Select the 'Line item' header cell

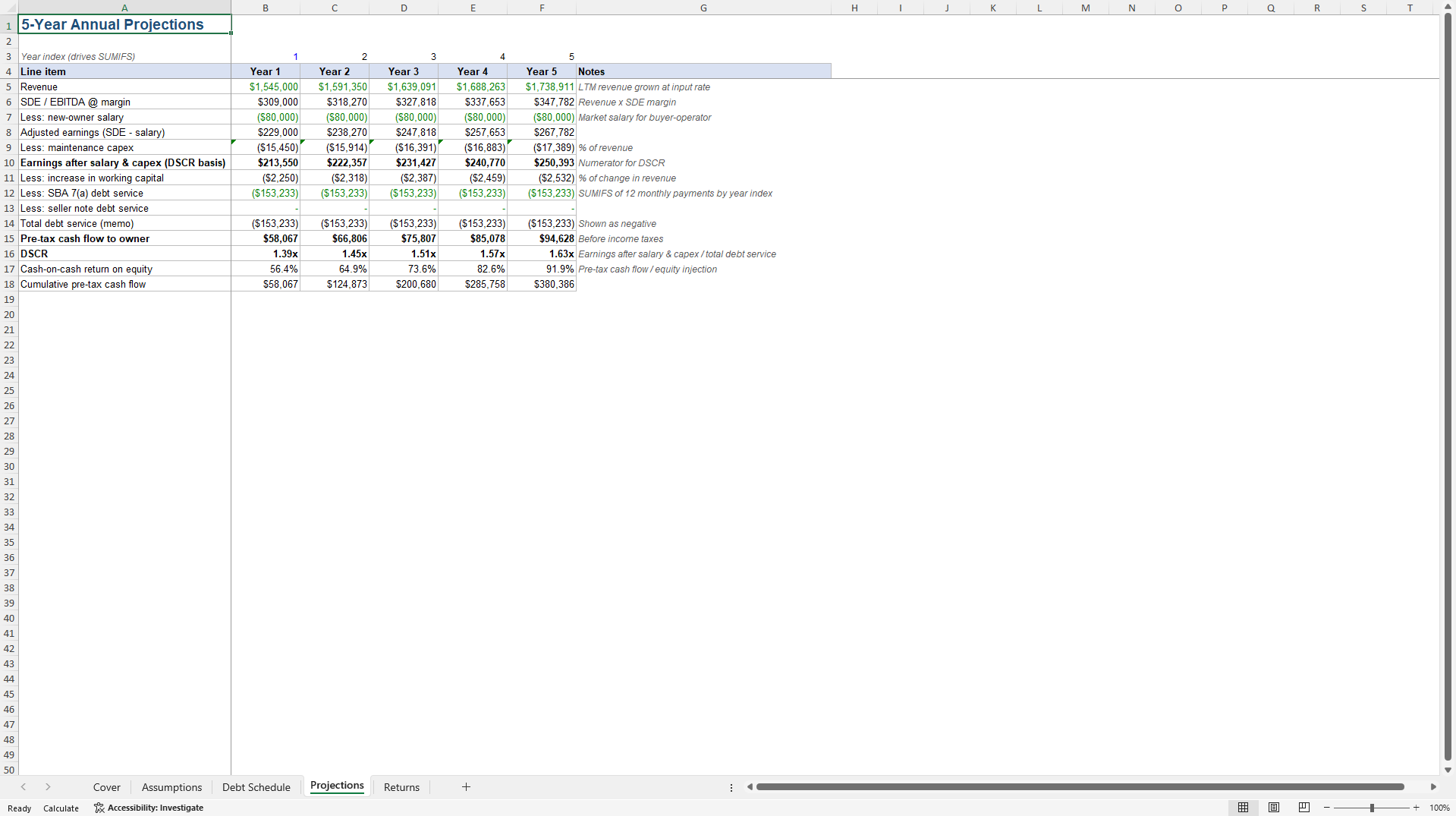[124, 71]
